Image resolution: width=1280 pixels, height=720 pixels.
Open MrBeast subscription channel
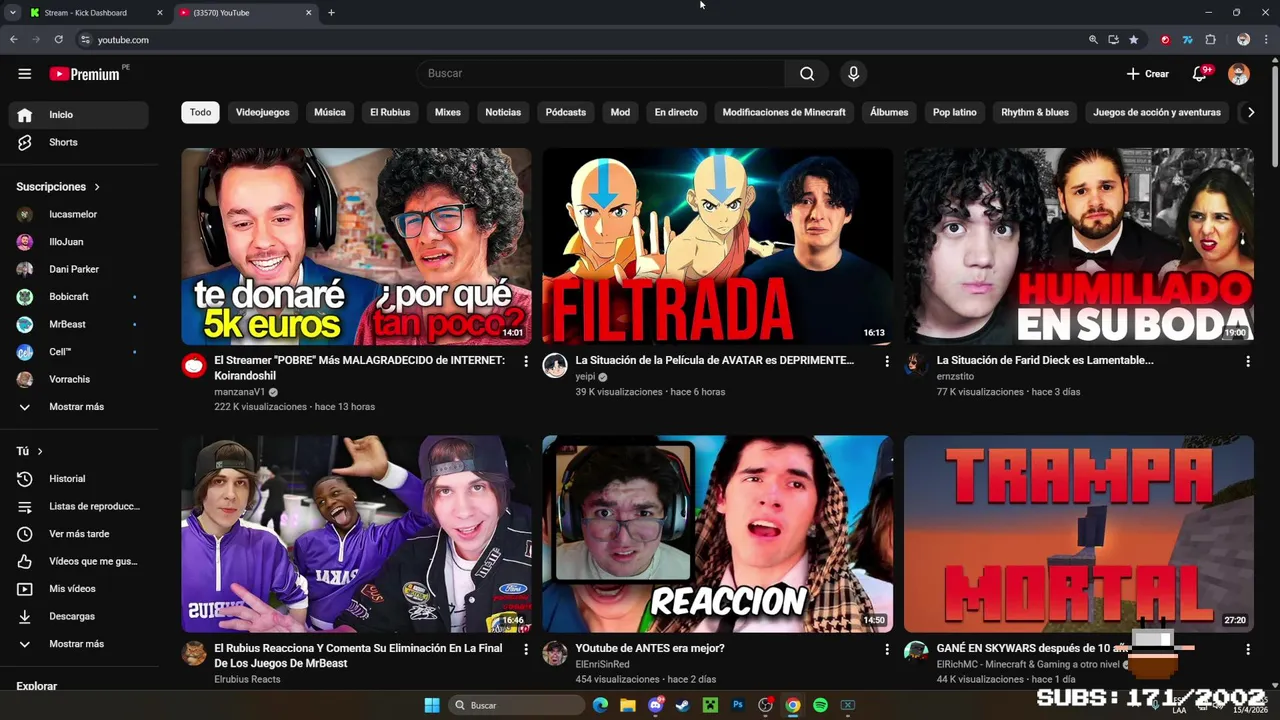pyautogui.click(x=79, y=324)
